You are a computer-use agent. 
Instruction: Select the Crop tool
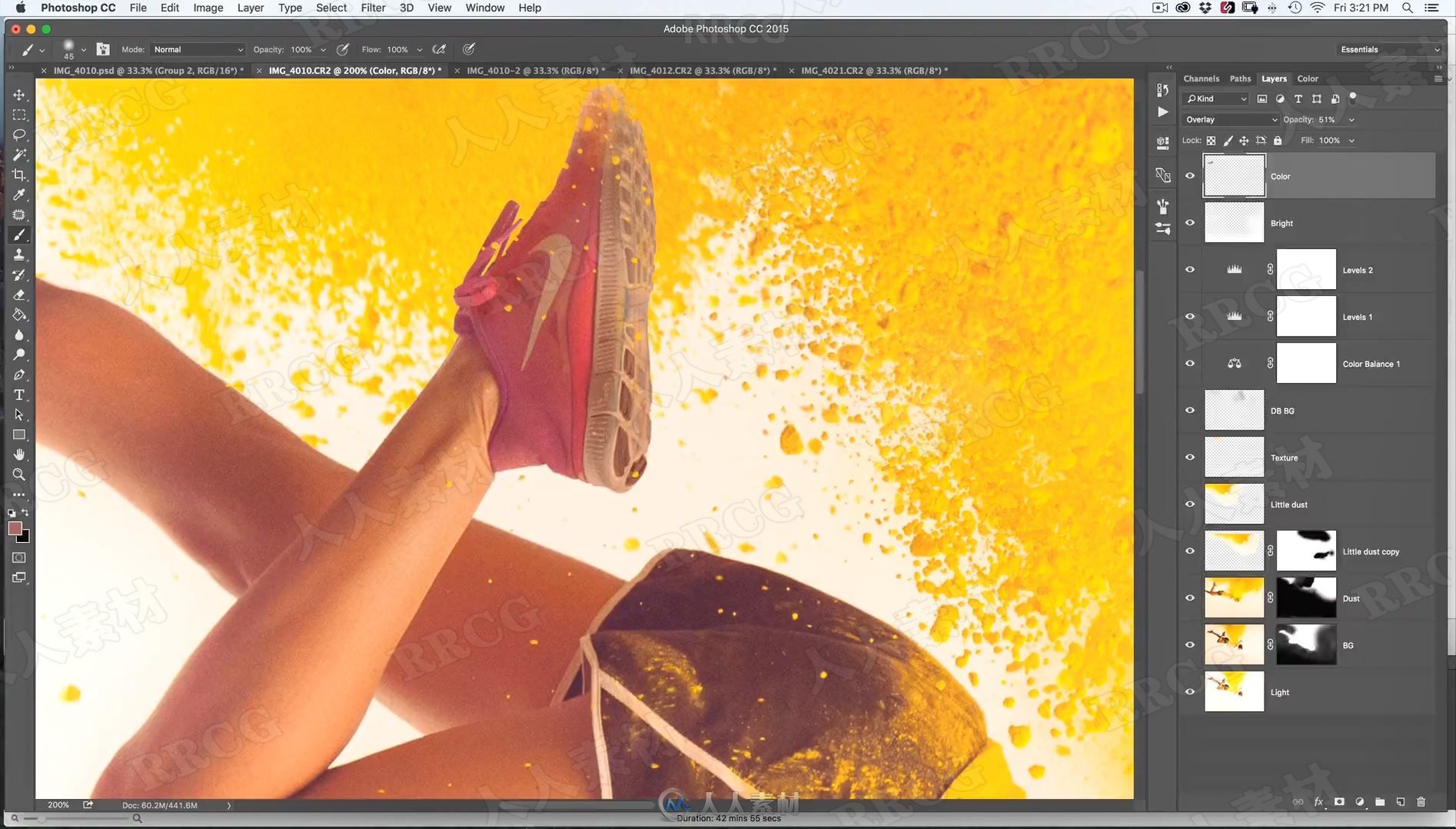click(x=19, y=175)
